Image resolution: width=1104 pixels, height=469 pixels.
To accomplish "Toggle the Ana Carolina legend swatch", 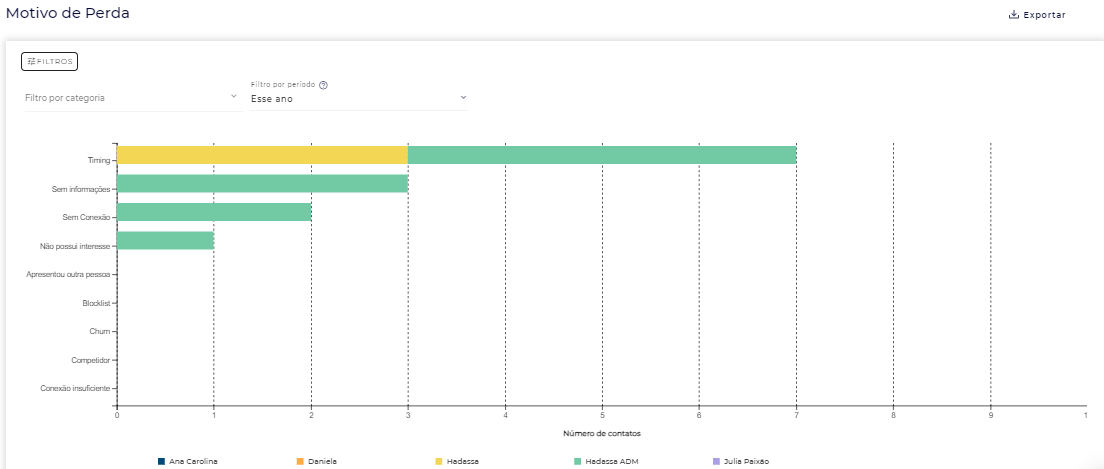I will (162, 461).
